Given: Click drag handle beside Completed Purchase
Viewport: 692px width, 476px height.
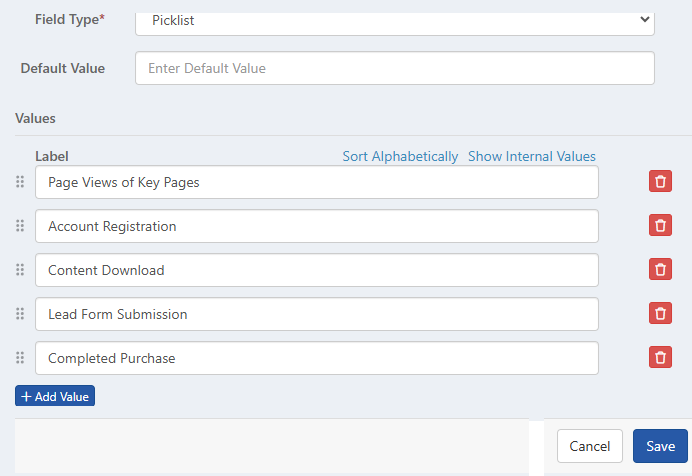Looking at the screenshot, I should point(19,358).
